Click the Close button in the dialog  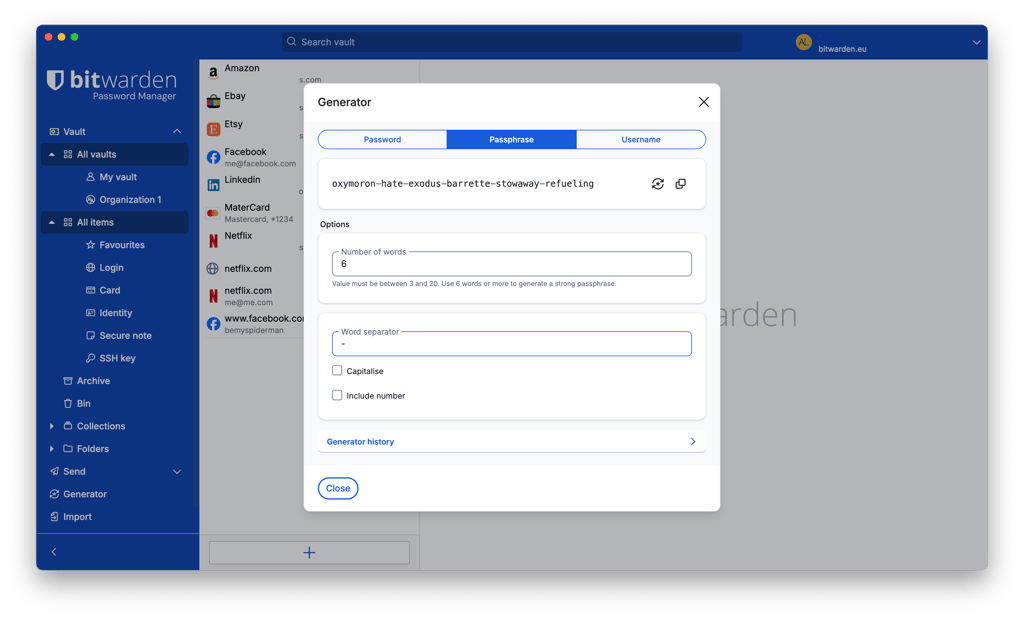[x=338, y=488]
